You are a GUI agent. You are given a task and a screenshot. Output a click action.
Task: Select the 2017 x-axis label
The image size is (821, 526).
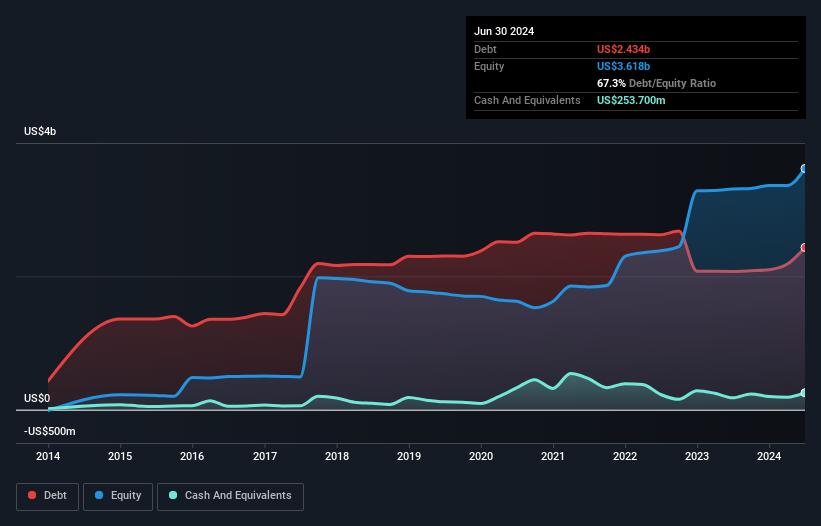265,456
